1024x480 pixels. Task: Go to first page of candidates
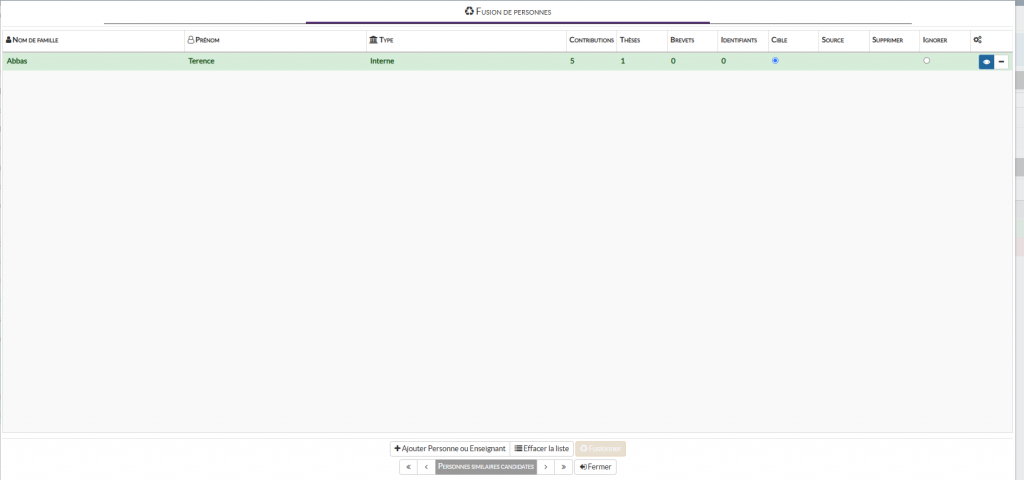[408, 467]
